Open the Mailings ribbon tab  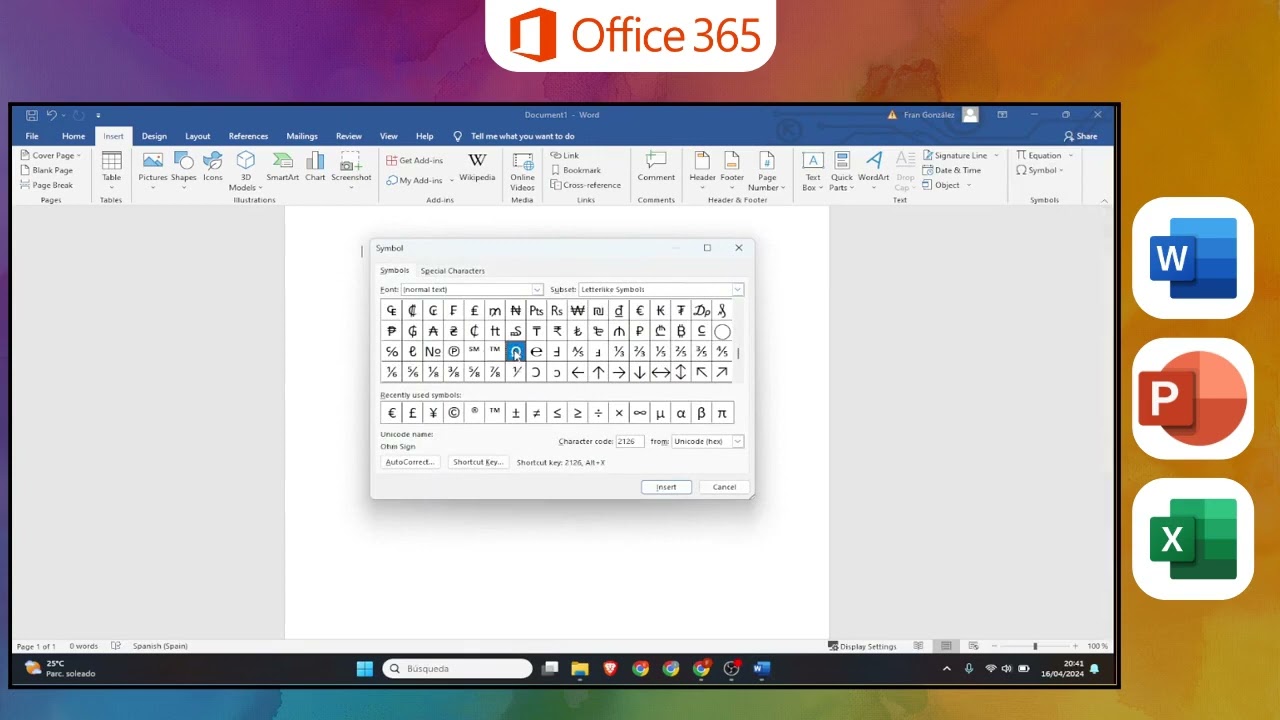[302, 136]
